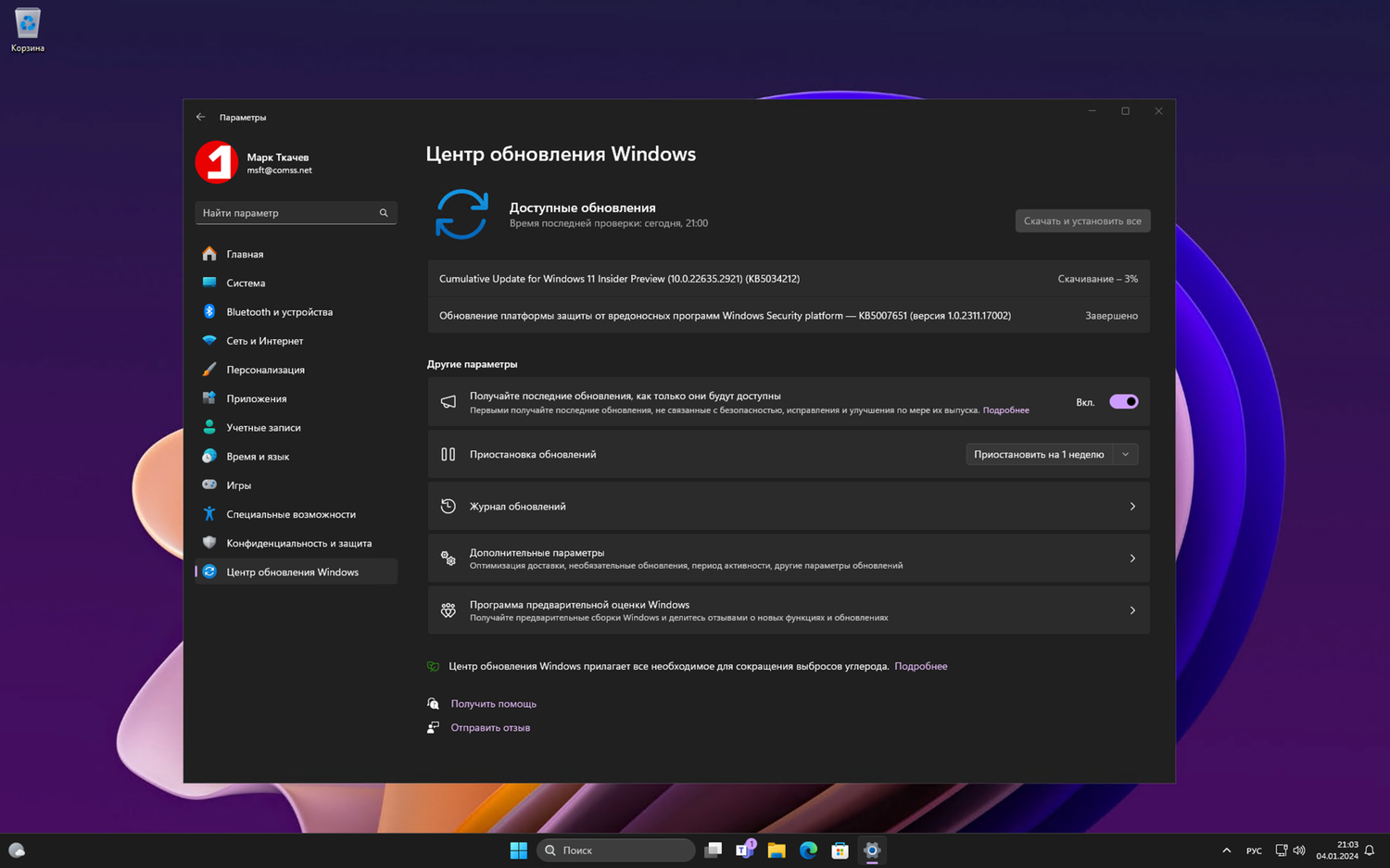This screenshot has height=868, width=1390.
Task: Open Конфиденциальность и защита section
Action: (297, 543)
